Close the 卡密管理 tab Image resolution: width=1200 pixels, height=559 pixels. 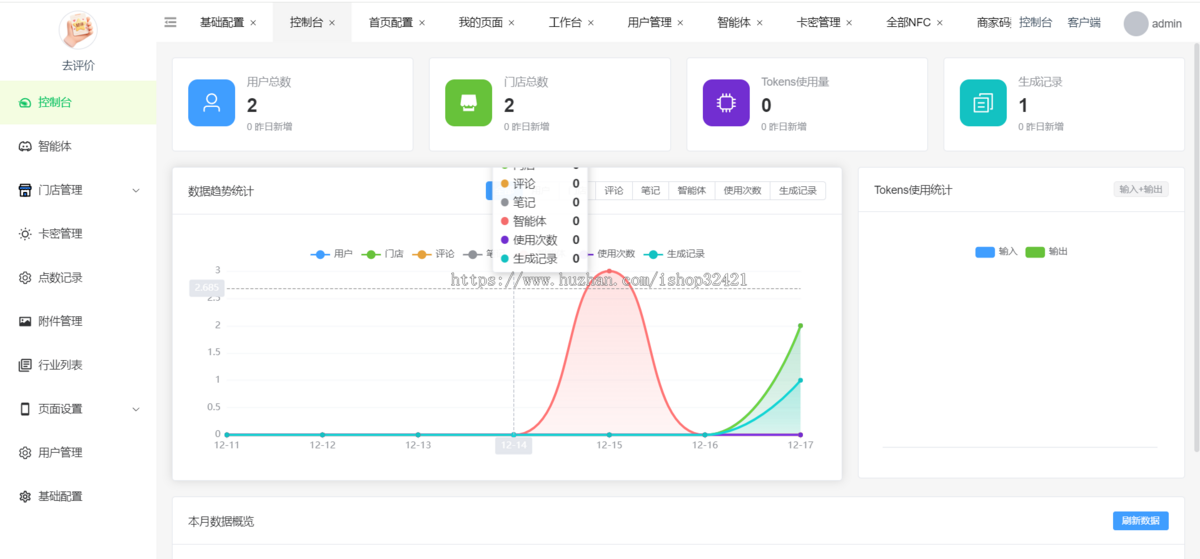point(850,23)
